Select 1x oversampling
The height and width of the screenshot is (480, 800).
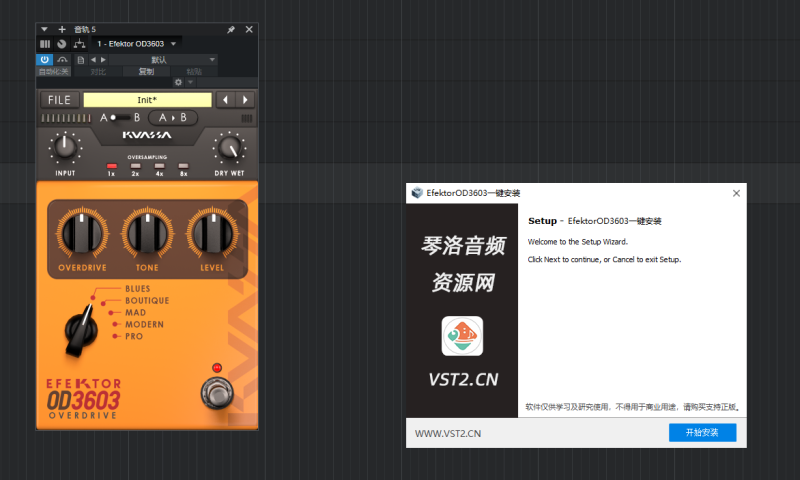click(x=112, y=166)
